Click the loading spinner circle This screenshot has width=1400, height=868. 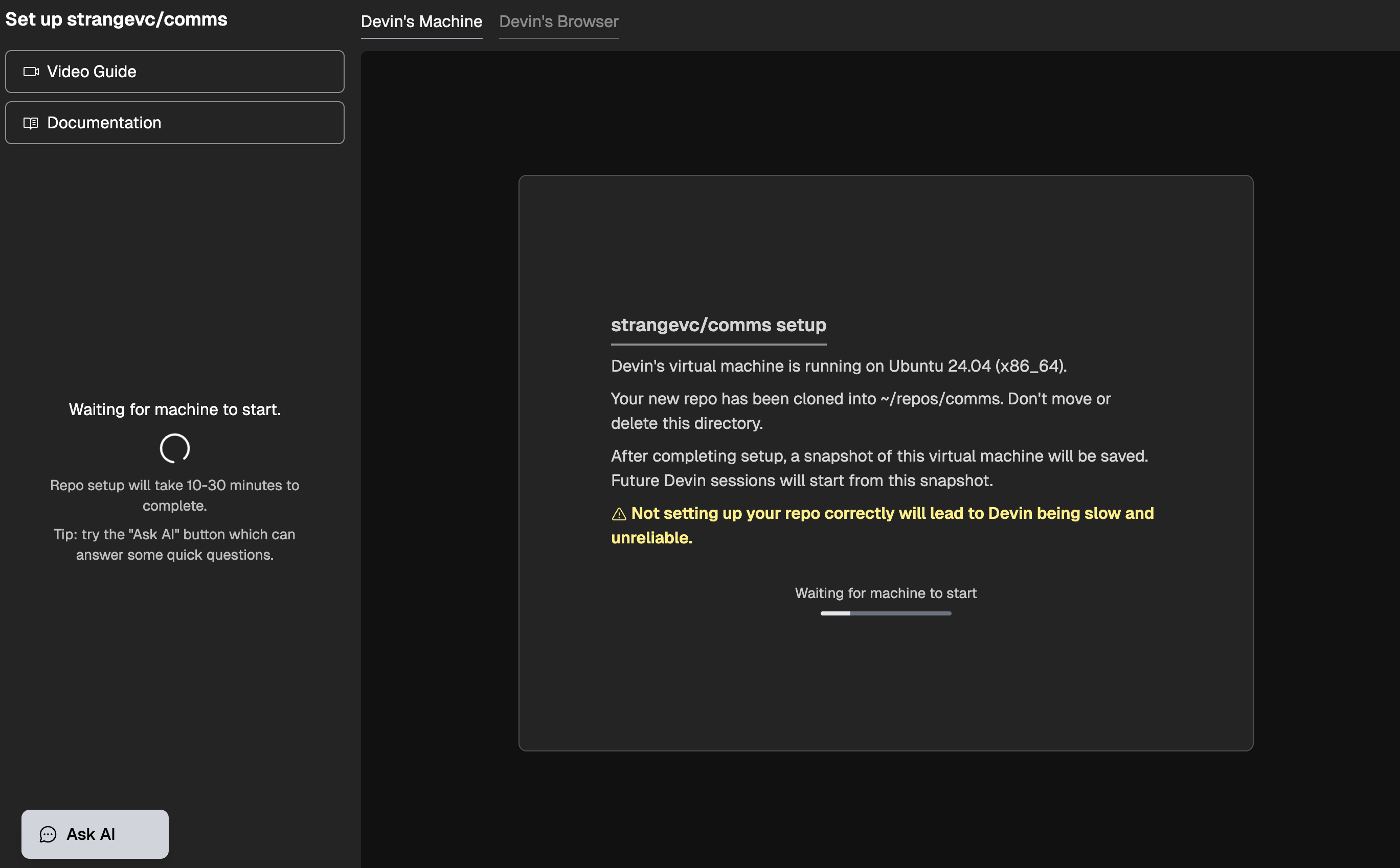click(x=174, y=448)
